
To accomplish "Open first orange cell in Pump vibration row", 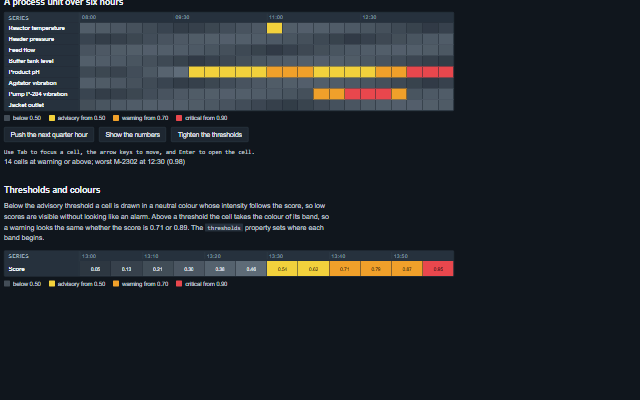I will (x=321, y=94).
